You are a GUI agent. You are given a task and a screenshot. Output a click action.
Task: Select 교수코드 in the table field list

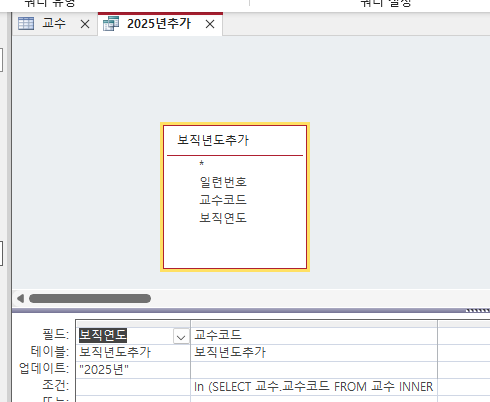[x=223, y=200]
